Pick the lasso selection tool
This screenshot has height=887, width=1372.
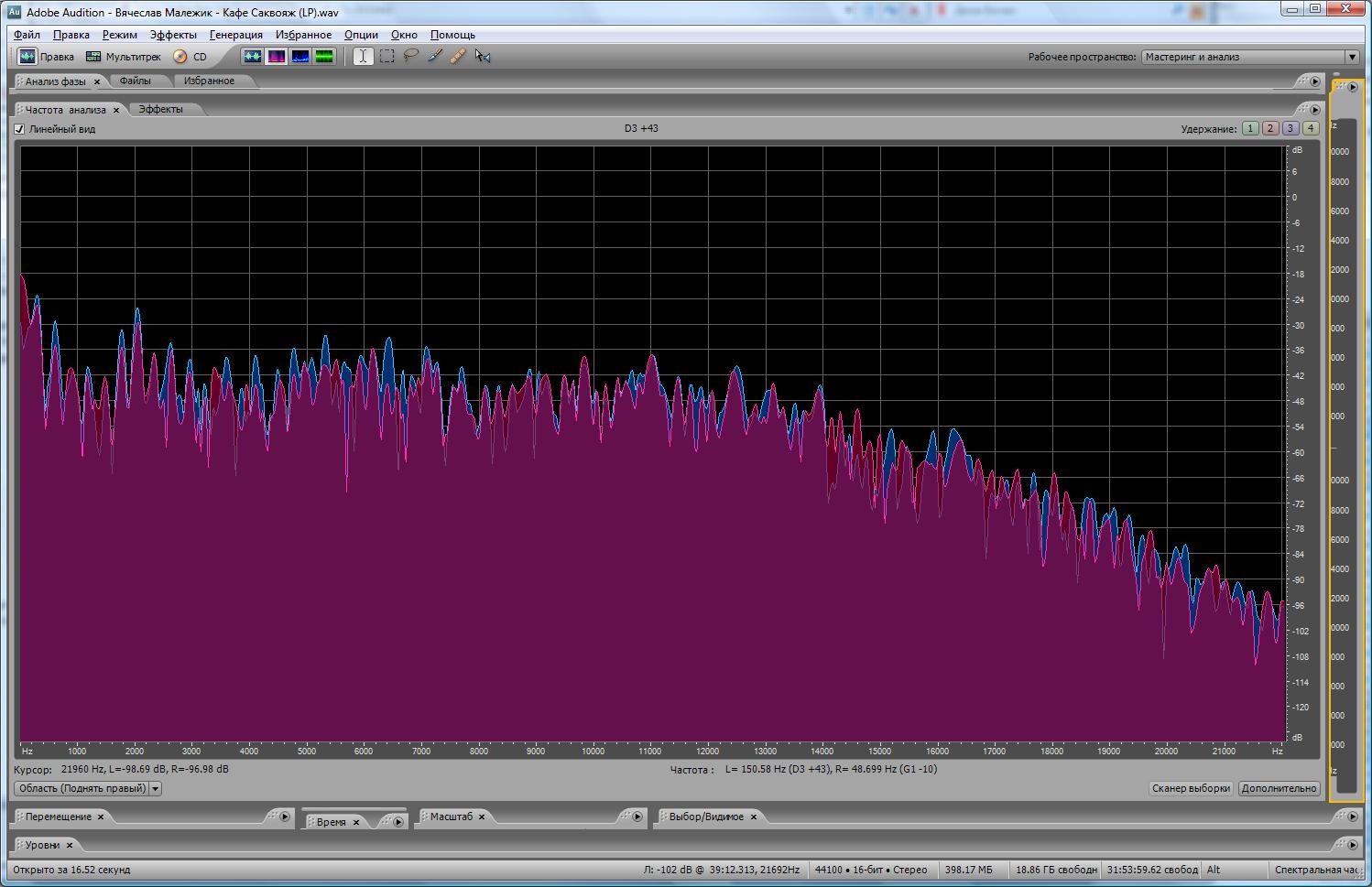[411, 57]
